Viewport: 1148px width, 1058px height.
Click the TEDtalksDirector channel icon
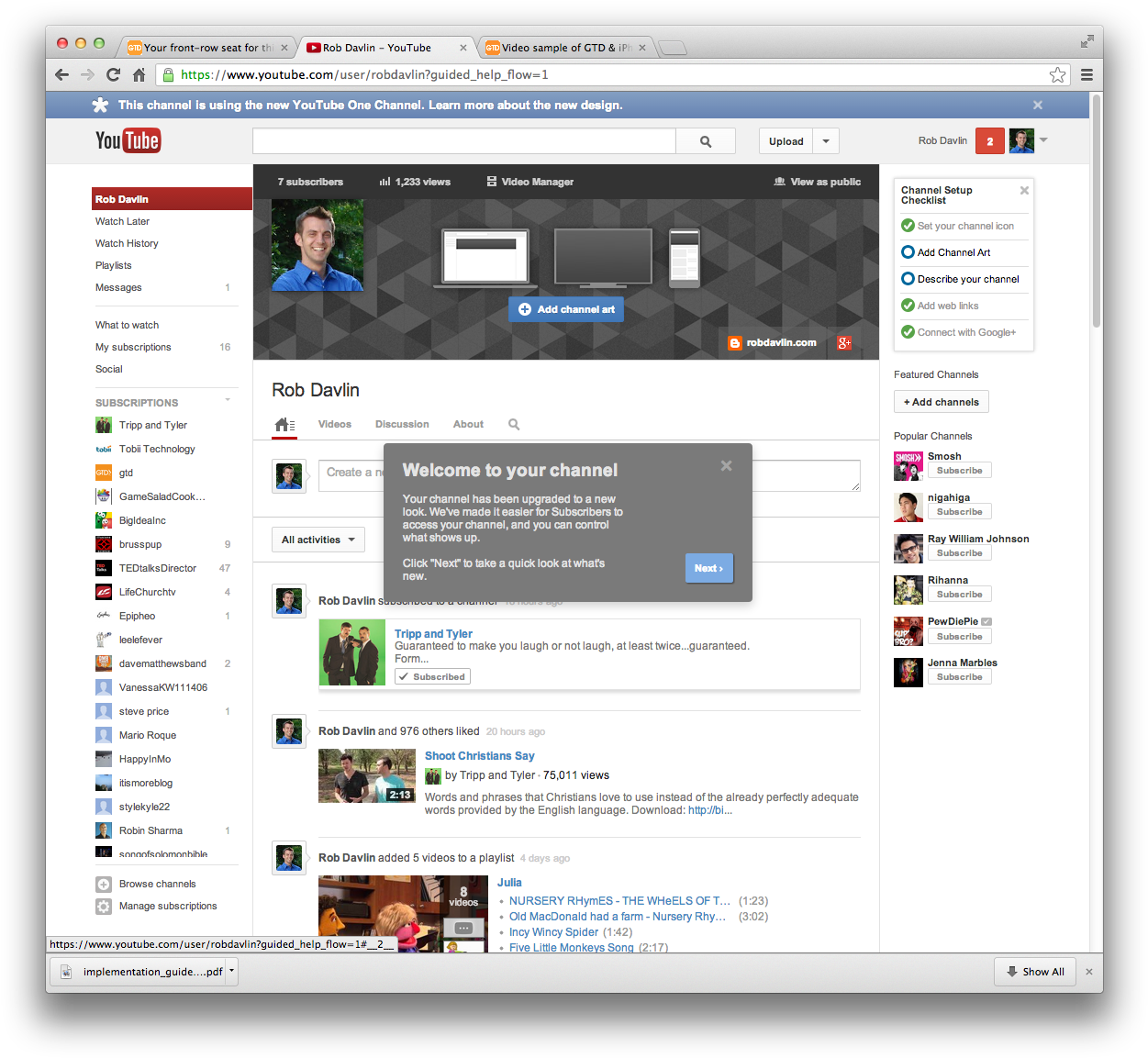[104, 568]
